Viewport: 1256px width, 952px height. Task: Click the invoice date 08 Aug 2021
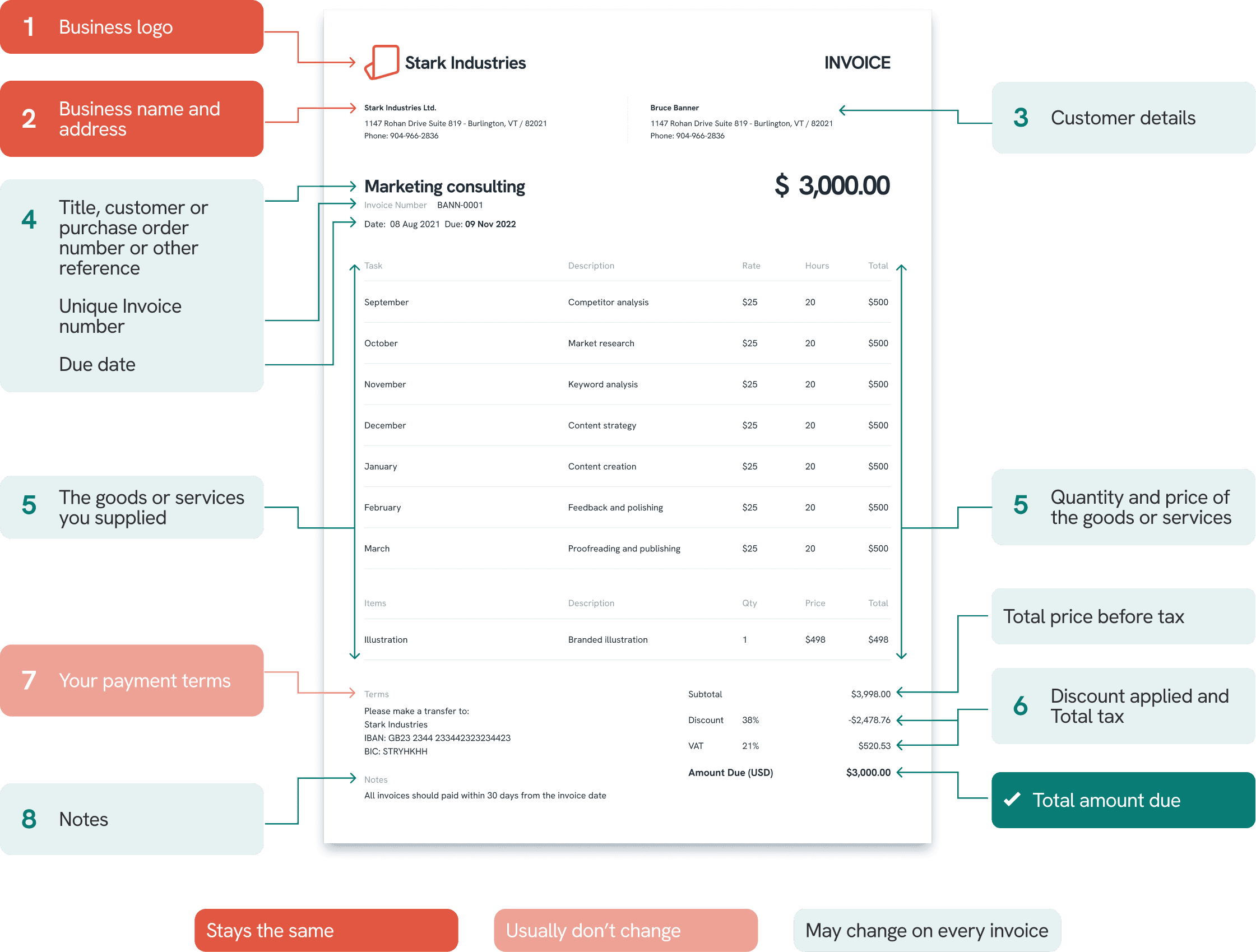415,224
